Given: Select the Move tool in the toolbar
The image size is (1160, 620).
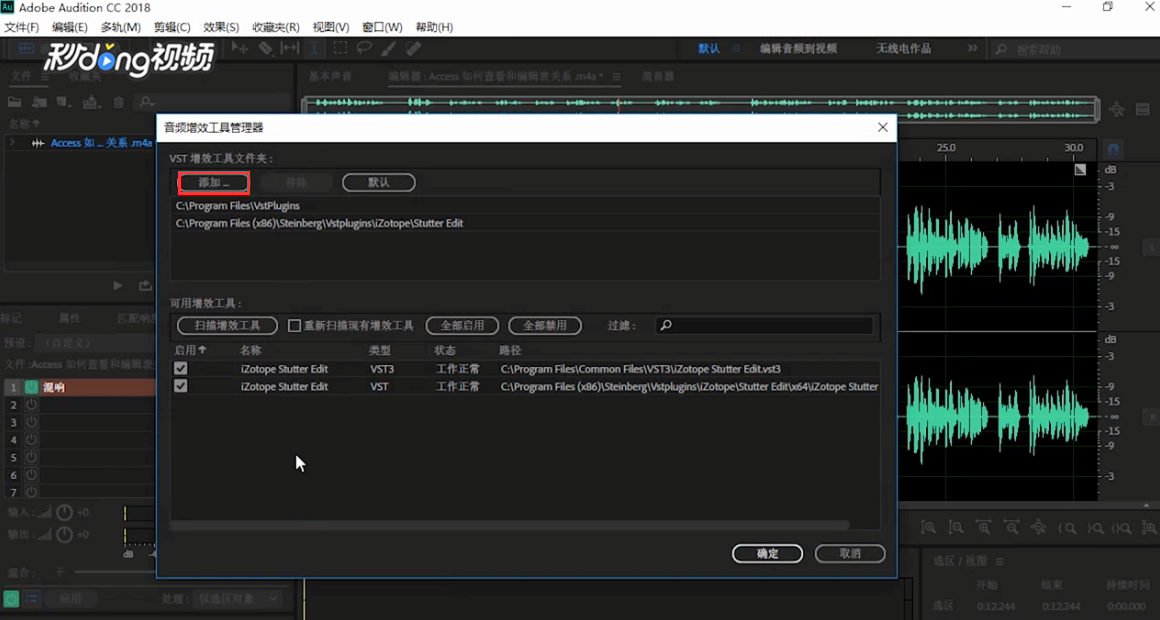Looking at the screenshot, I should tap(239, 48).
